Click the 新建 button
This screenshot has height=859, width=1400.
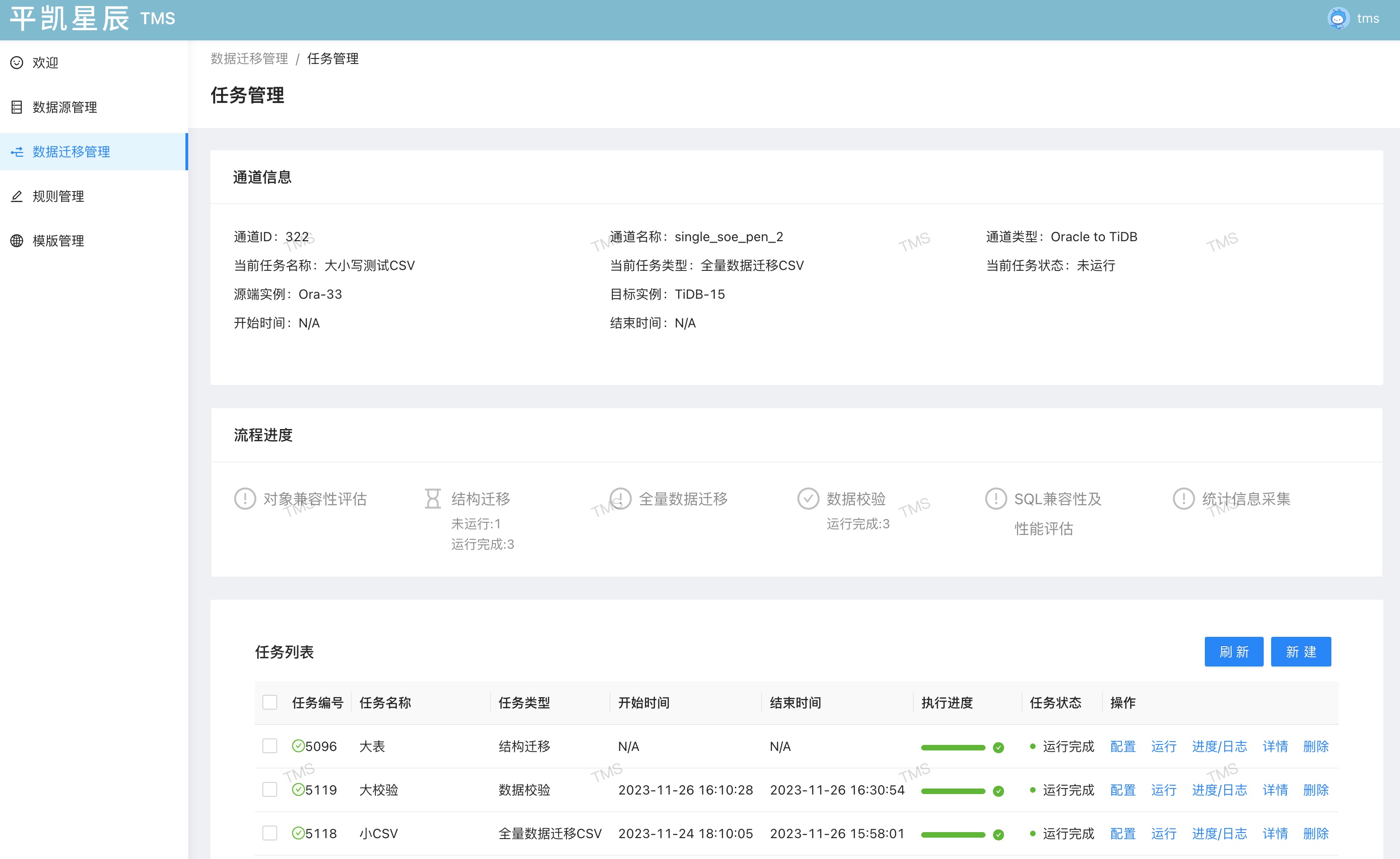[x=1301, y=652]
